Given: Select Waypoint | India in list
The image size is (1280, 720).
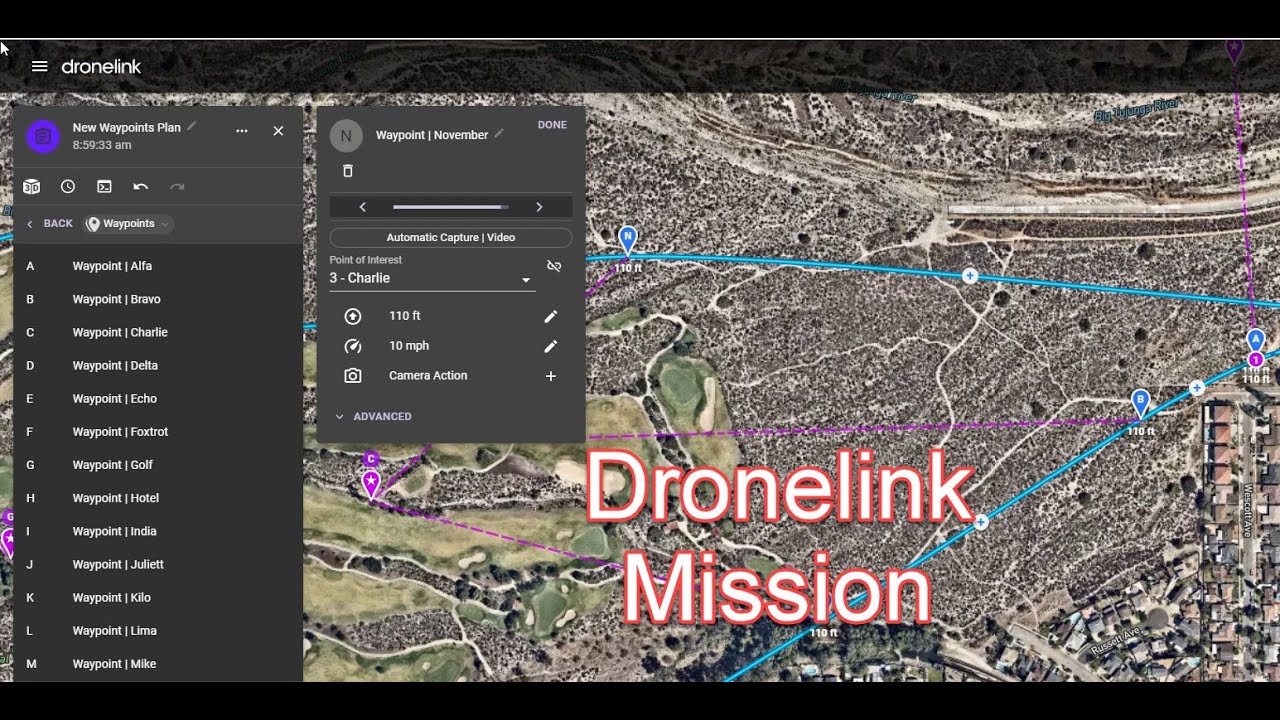Looking at the screenshot, I should pyautogui.click(x=158, y=531).
